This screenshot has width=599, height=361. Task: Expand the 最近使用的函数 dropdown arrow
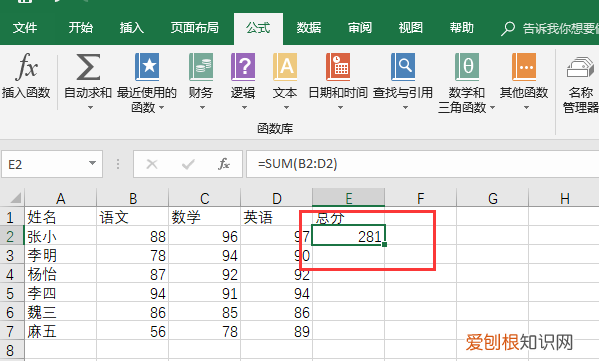point(162,108)
